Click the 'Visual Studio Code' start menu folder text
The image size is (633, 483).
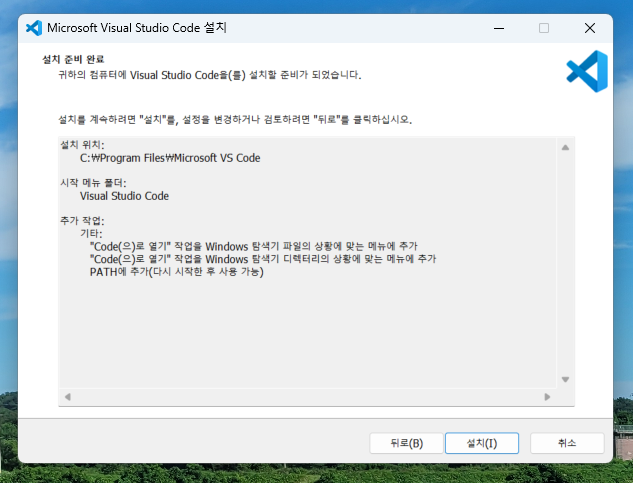pyautogui.click(x=124, y=196)
